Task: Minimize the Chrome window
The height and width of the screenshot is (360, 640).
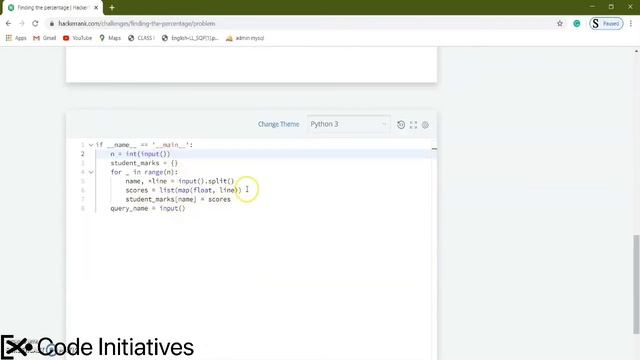Action: pos(592,7)
